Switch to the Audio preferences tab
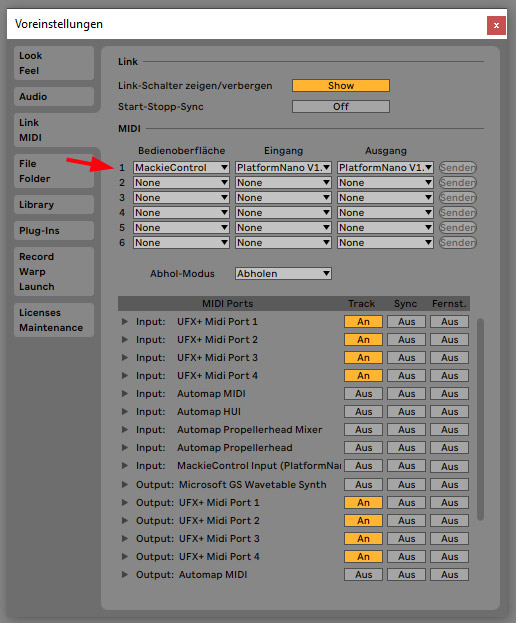Screen dimensions: 516x624 (54, 97)
